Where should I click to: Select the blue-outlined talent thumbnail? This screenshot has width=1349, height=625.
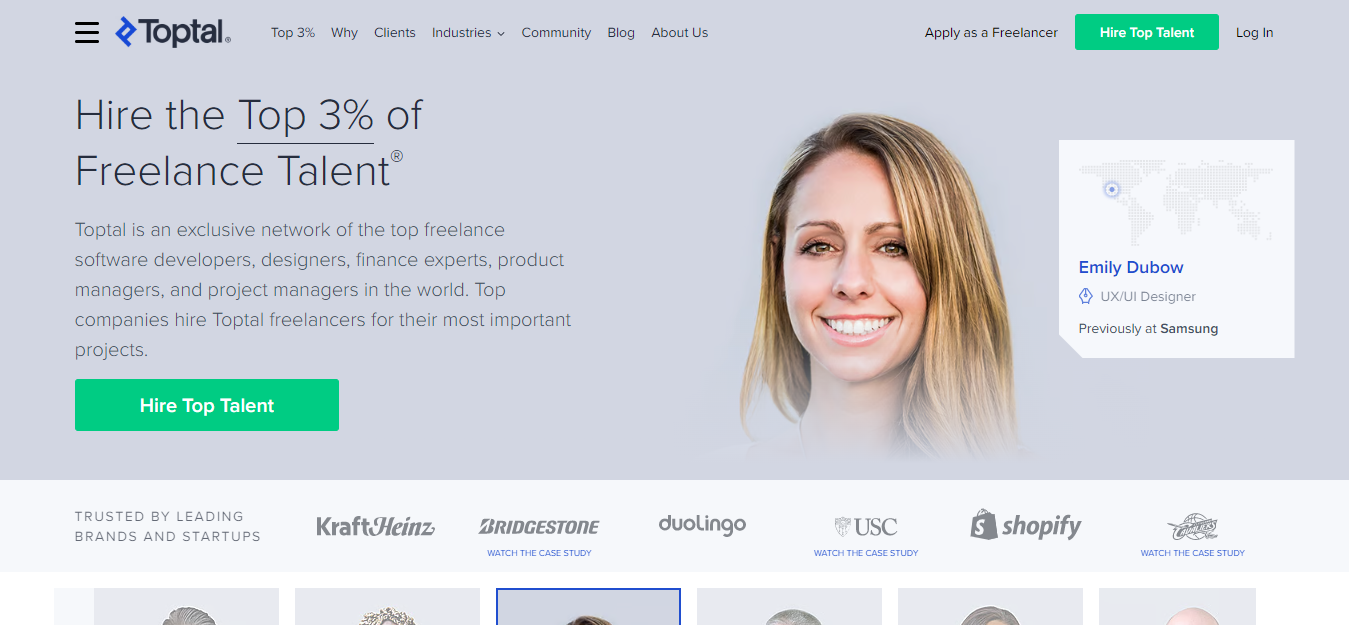[589, 606]
